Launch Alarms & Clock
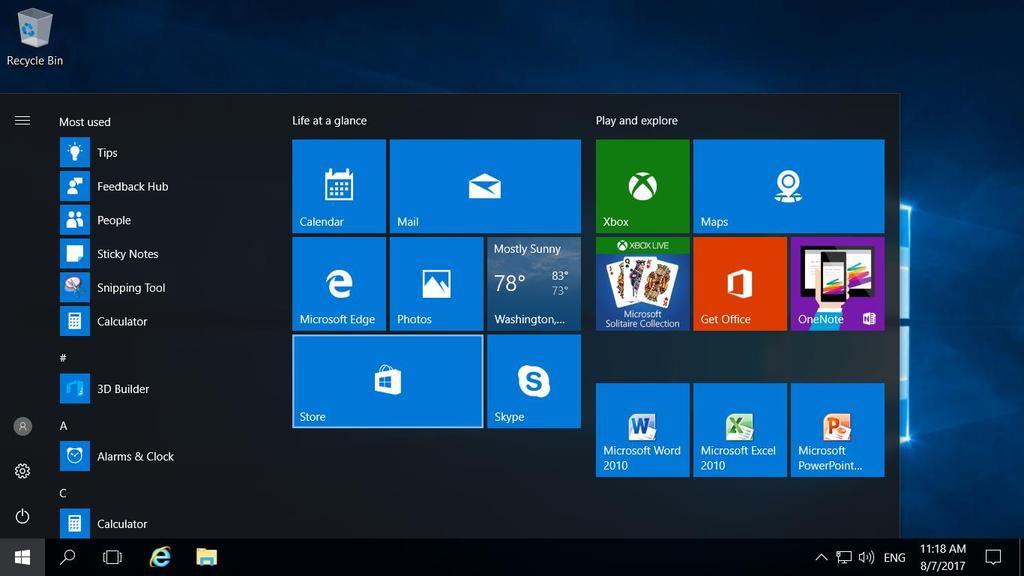The width and height of the screenshot is (1024, 576). (163, 456)
